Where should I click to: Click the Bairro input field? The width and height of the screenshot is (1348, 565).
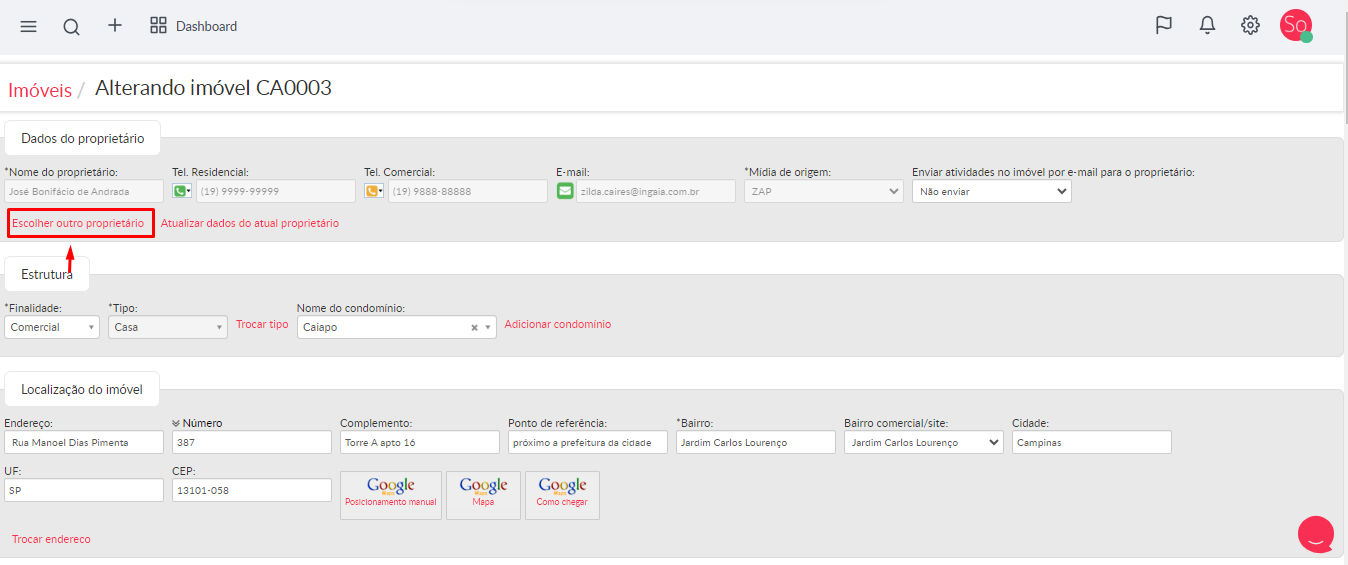pos(755,442)
